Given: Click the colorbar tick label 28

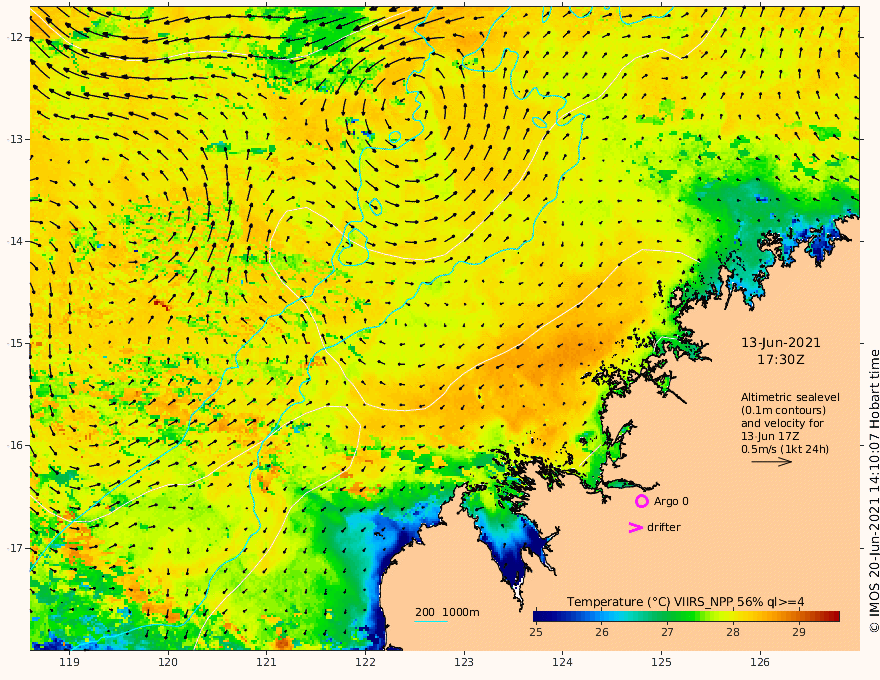Looking at the screenshot, I should (x=732, y=632).
